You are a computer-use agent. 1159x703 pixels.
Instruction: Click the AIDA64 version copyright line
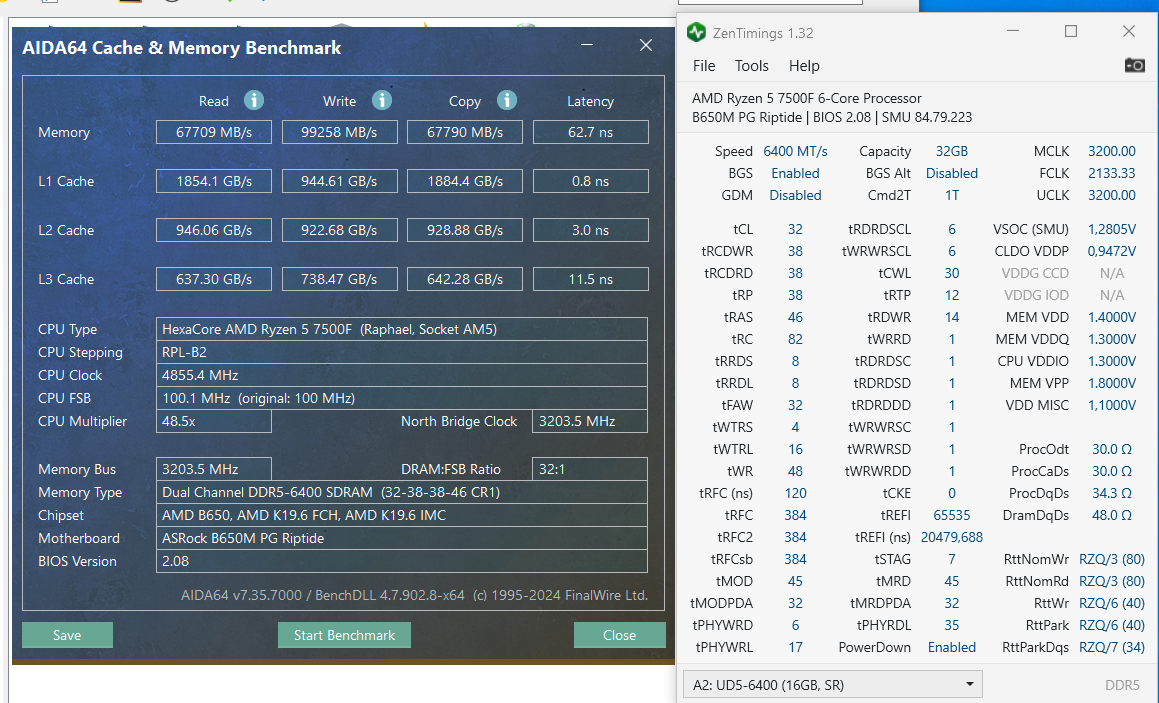tap(414, 595)
